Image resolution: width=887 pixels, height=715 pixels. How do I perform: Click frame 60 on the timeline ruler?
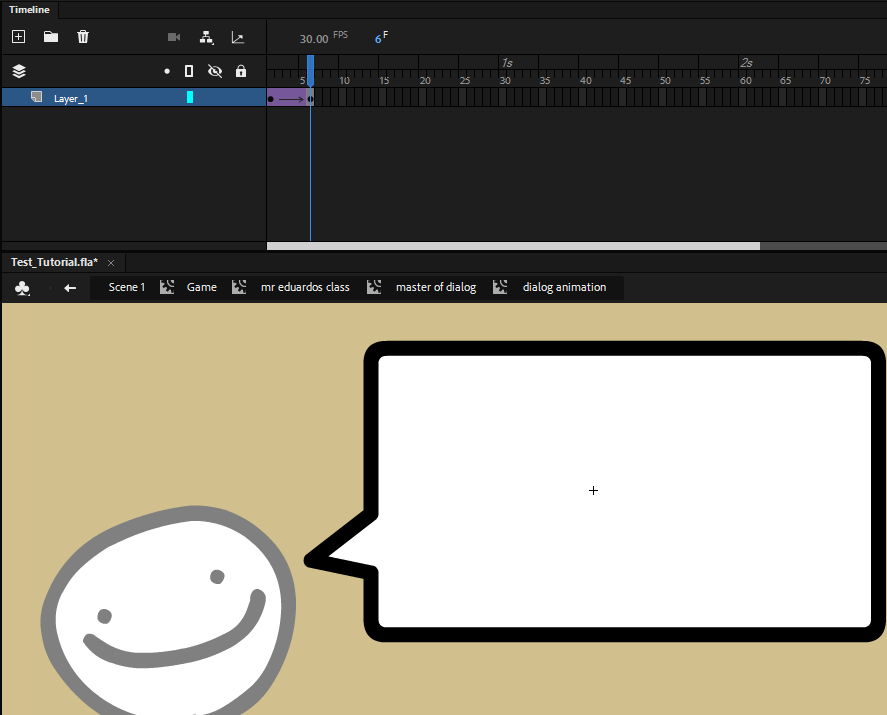tap(746, 80)
